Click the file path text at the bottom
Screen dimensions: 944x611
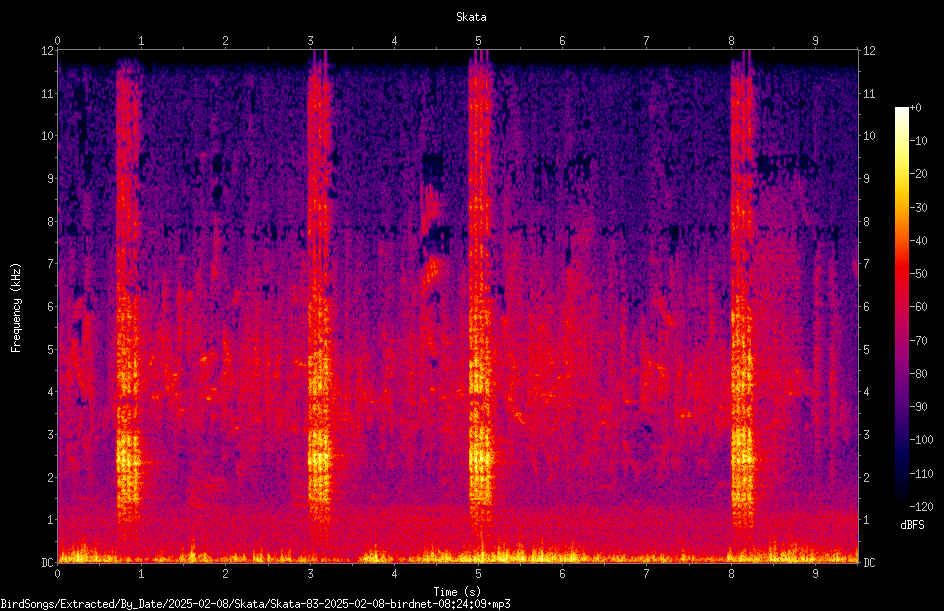pyautogui.click(x=255, y=604)
